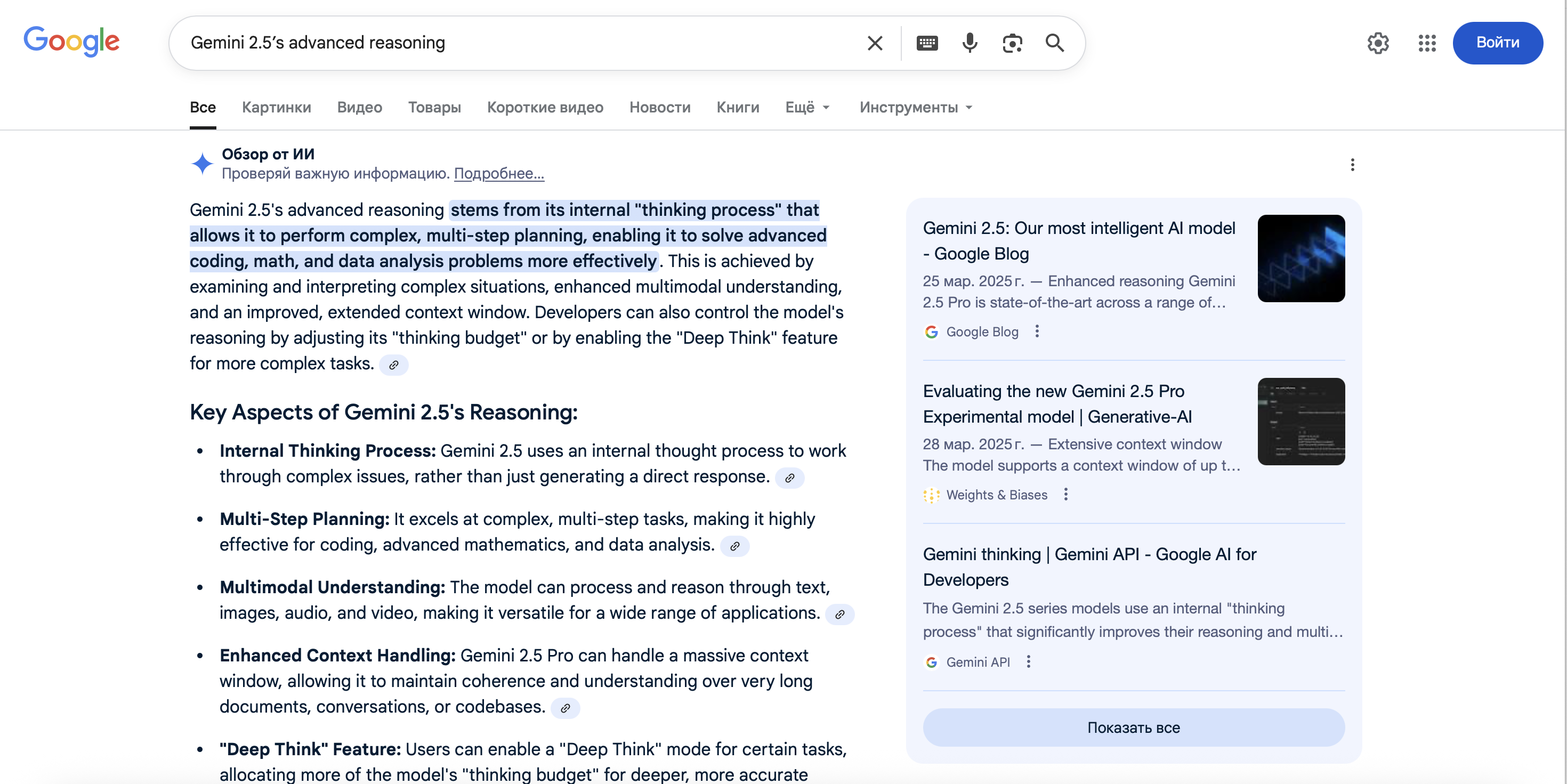Expand the Ещё dropdown menu

coord(807,108)
